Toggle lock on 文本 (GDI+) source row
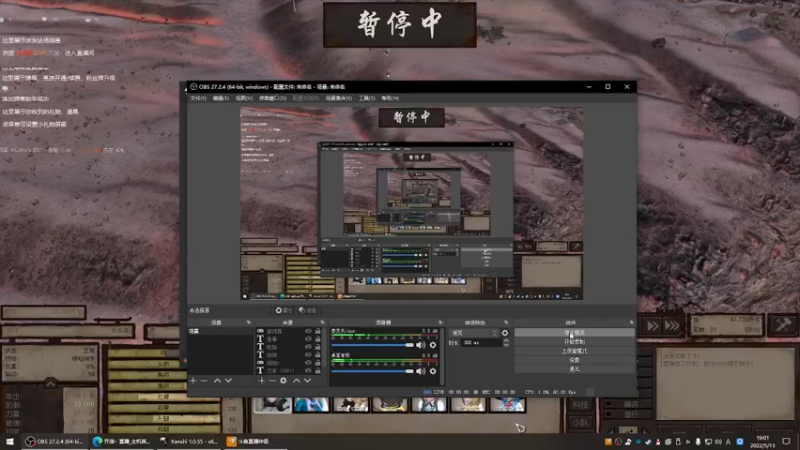This screenshot has width=800, height=450. [x=317, y=370]
